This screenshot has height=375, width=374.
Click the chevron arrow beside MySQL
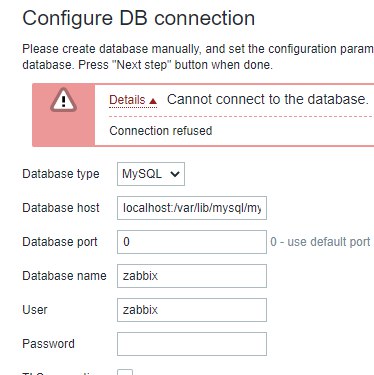coord(175,174)
